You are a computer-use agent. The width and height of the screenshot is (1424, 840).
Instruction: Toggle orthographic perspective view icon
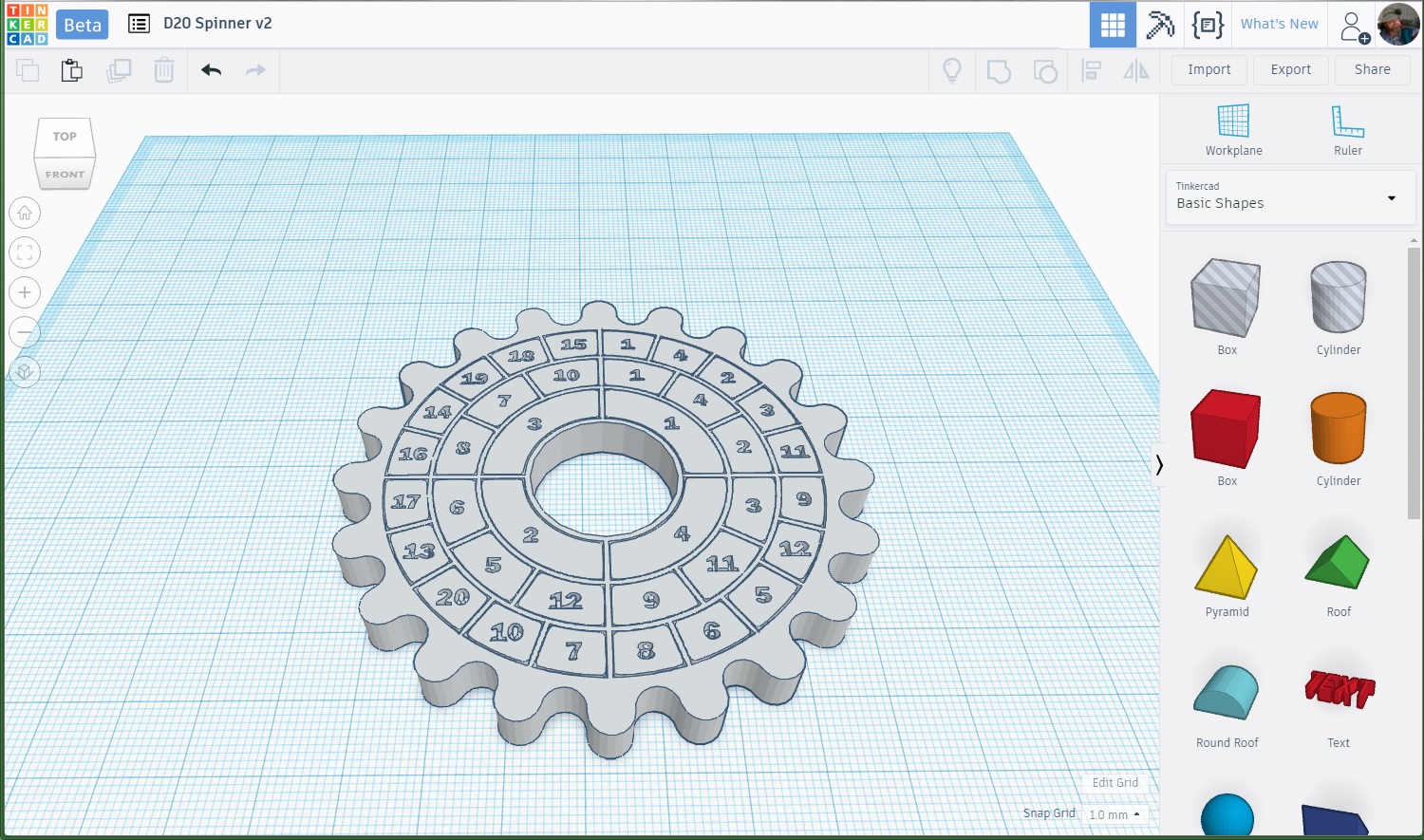point(25,372)
